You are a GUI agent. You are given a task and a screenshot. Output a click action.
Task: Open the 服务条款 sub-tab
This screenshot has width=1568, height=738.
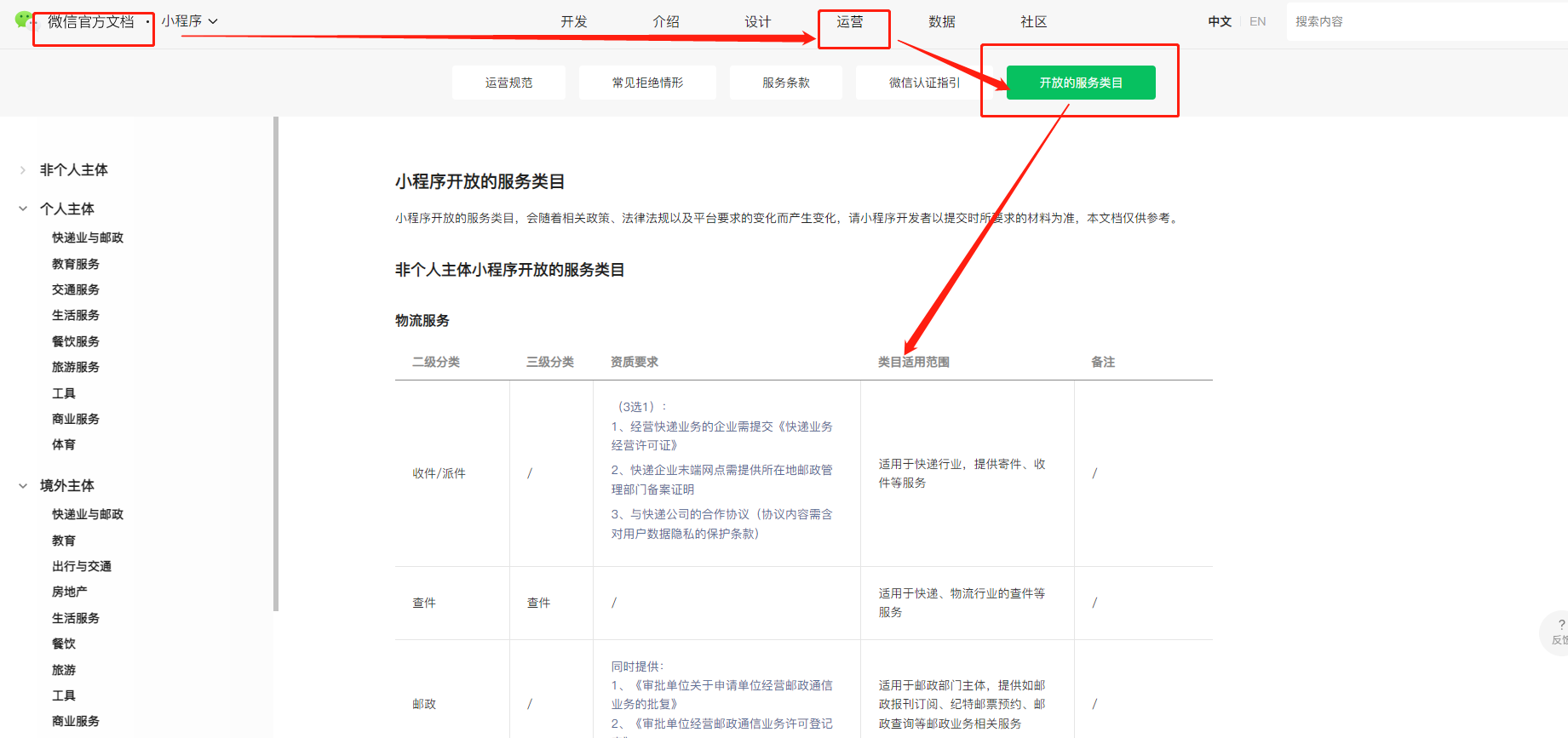tap(786, 83)
